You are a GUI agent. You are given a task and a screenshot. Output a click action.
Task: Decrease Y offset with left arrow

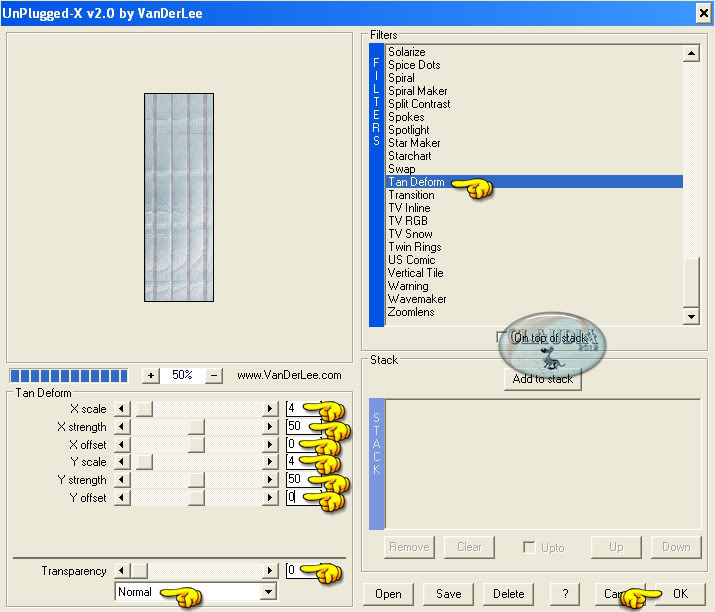click(x=122, y=498)
